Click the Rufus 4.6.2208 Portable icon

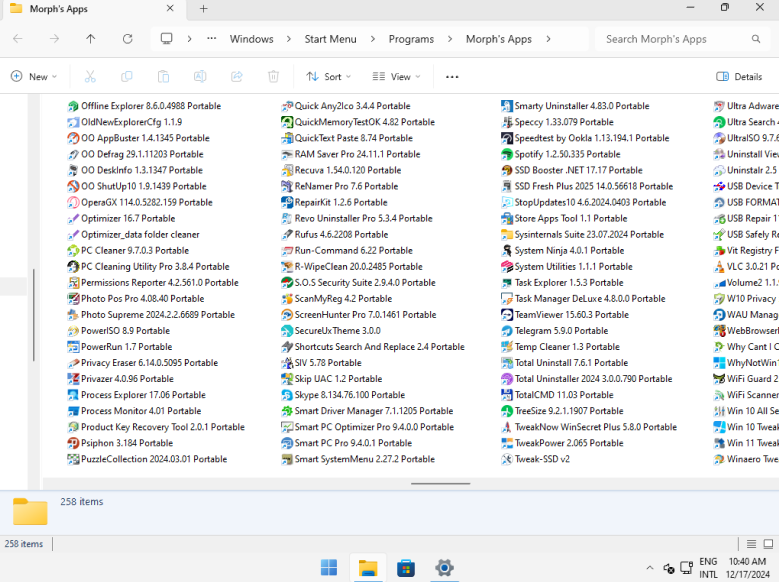pos(287,234)
